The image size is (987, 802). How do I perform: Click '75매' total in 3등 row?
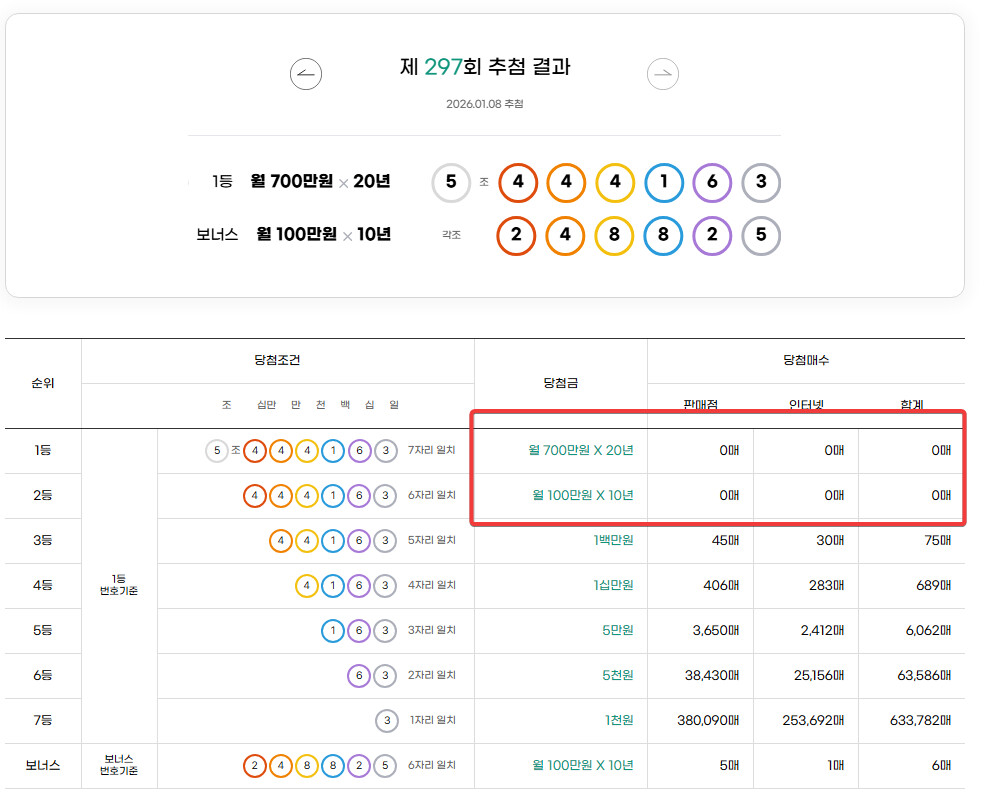(938, 541)
